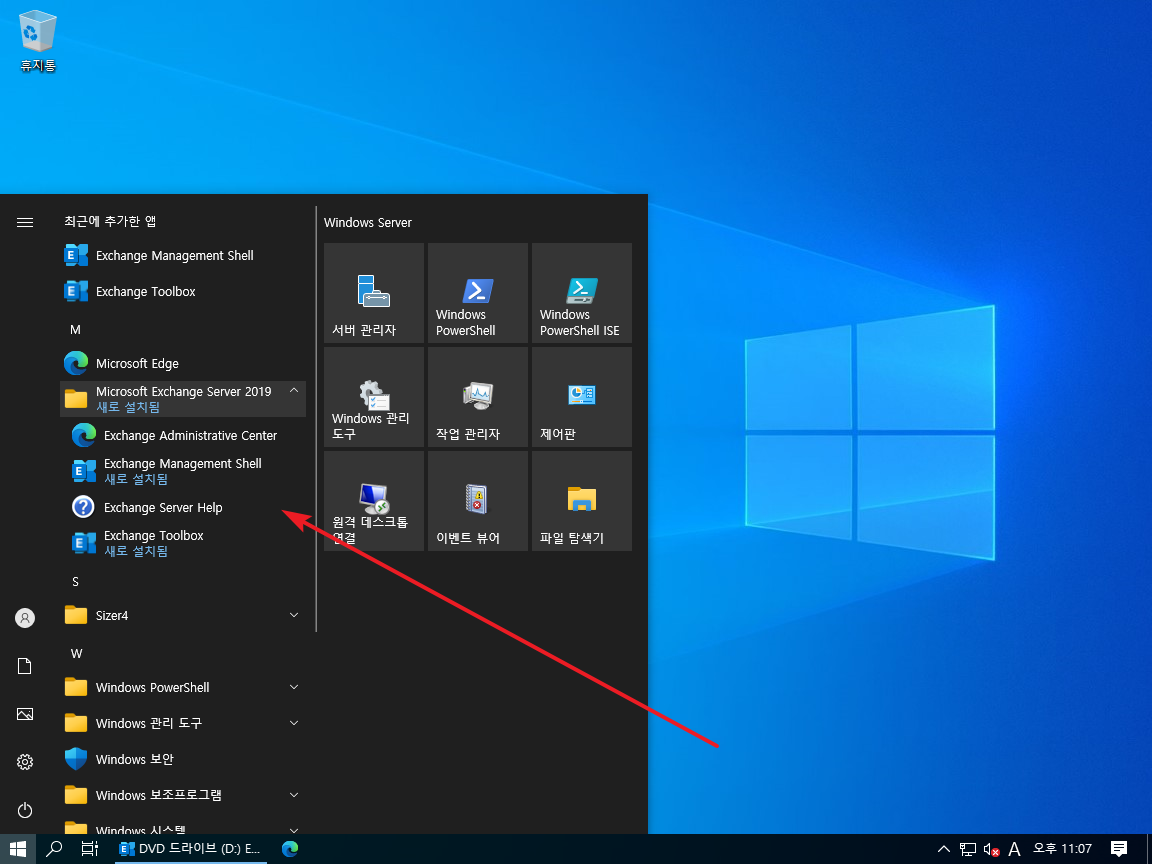The height and width of the screenshot is (864, 1152).
Task: Expand the Windows 보조프로그램 folder
Action: (x=183, y=795)
